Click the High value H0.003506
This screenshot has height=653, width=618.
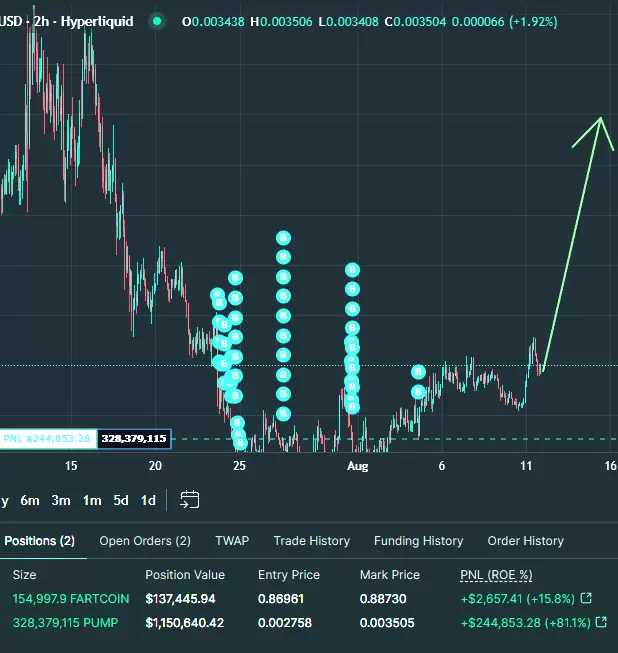click(x=281, y=22)
